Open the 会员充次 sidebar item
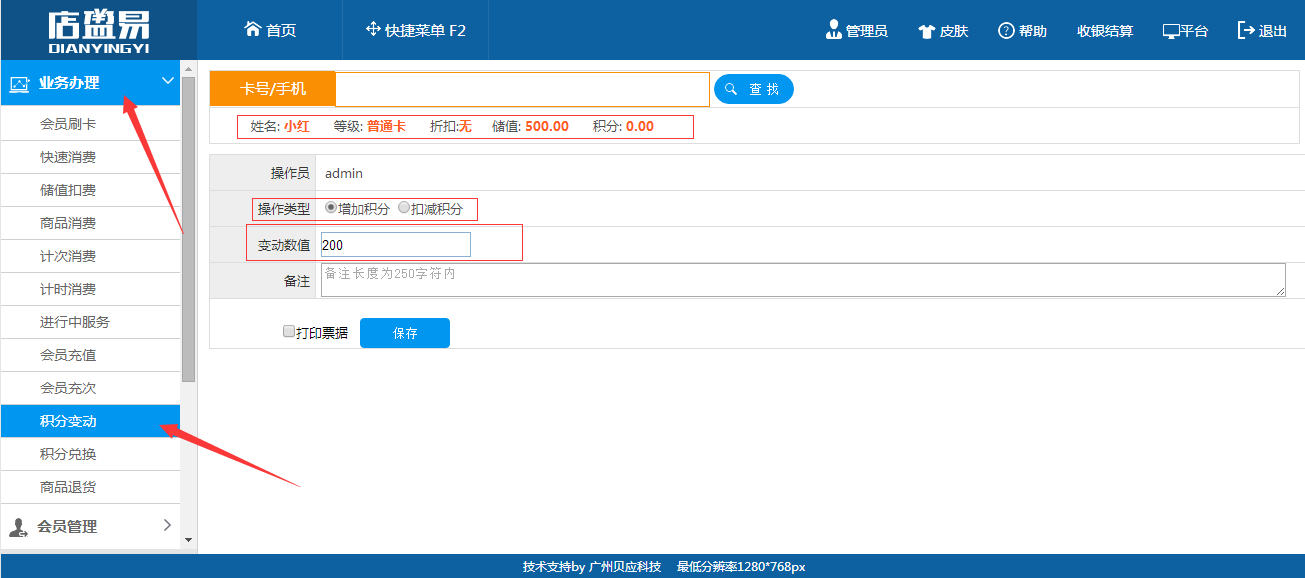Image resolution: width=1305 pixels, height=578 pixels. [x=90, y=388]
